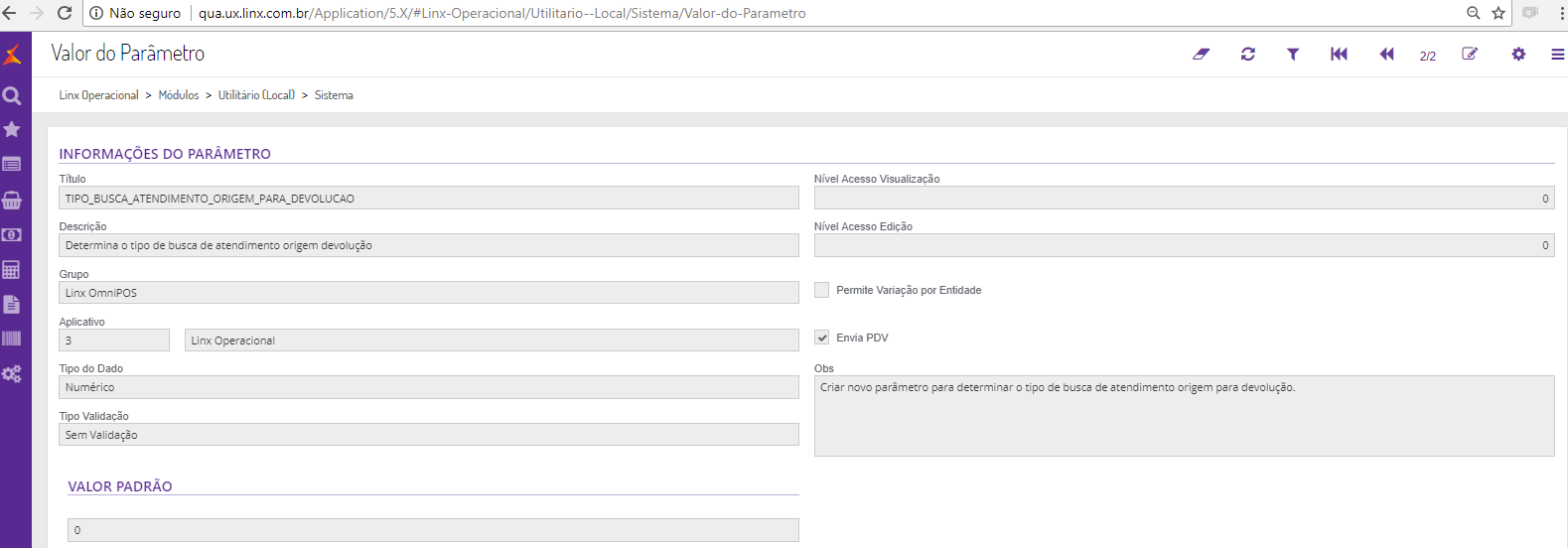Refresh the parameter record
This screenshot has width=1568, height=548.
pos(1248,54)
